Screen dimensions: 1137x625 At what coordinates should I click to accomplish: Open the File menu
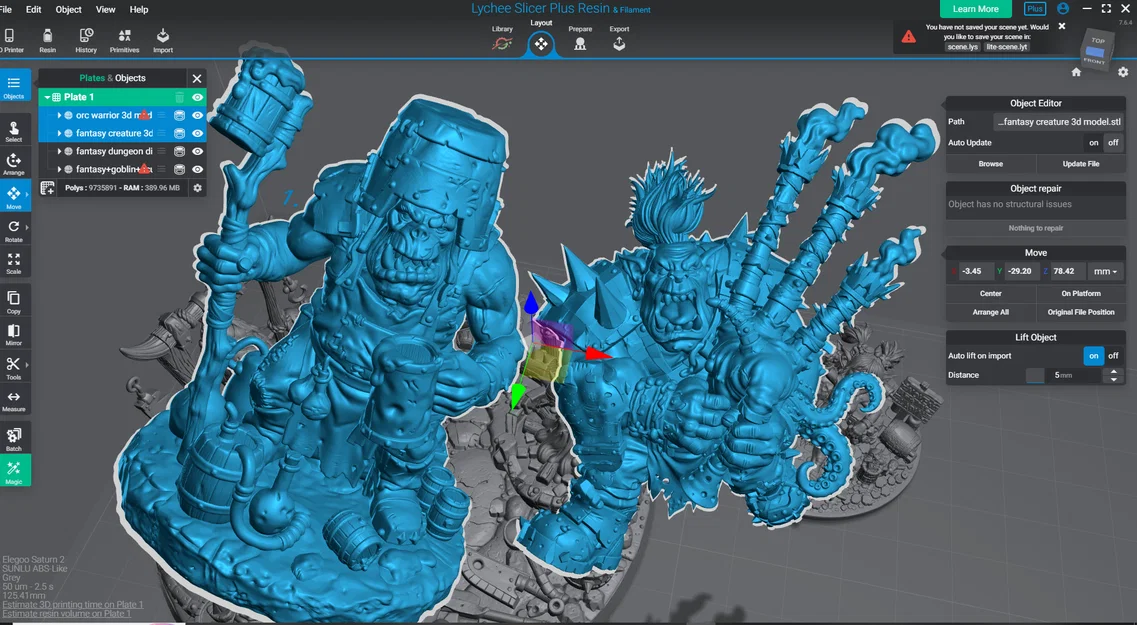(x=6, y=9)
